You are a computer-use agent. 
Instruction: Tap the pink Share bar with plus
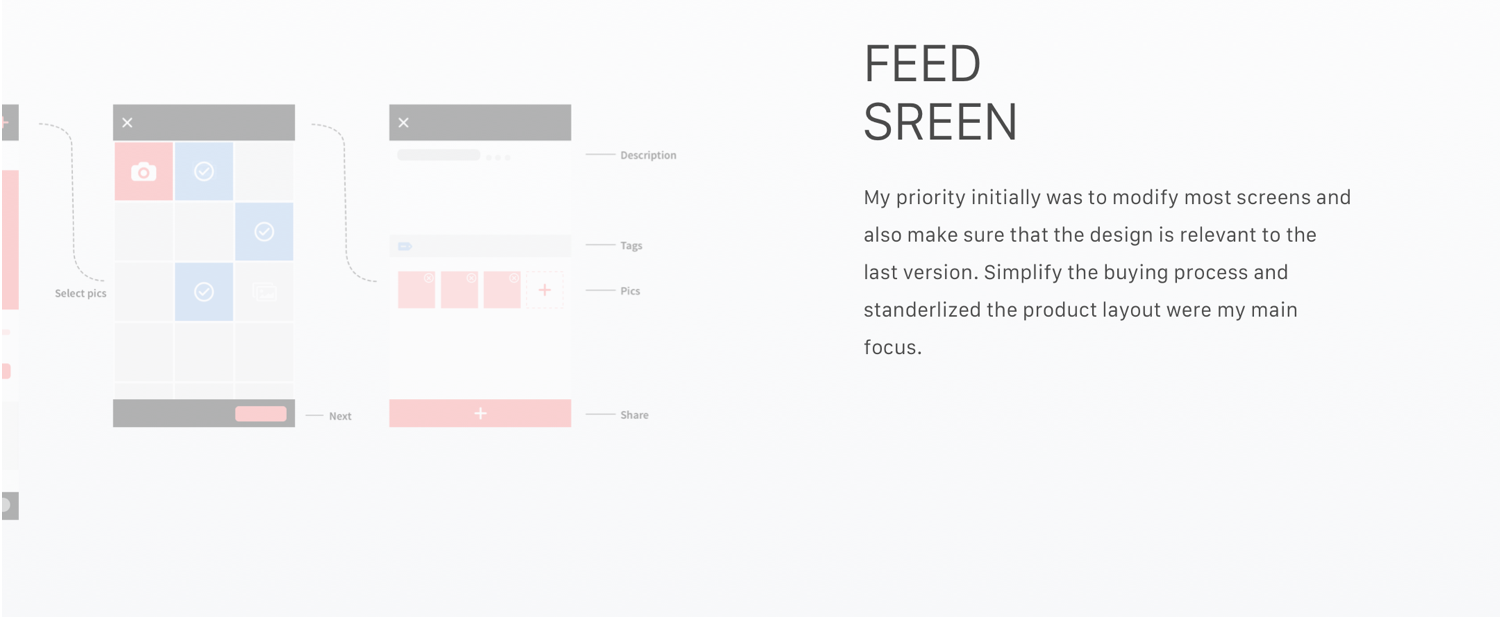pos(480,413)
